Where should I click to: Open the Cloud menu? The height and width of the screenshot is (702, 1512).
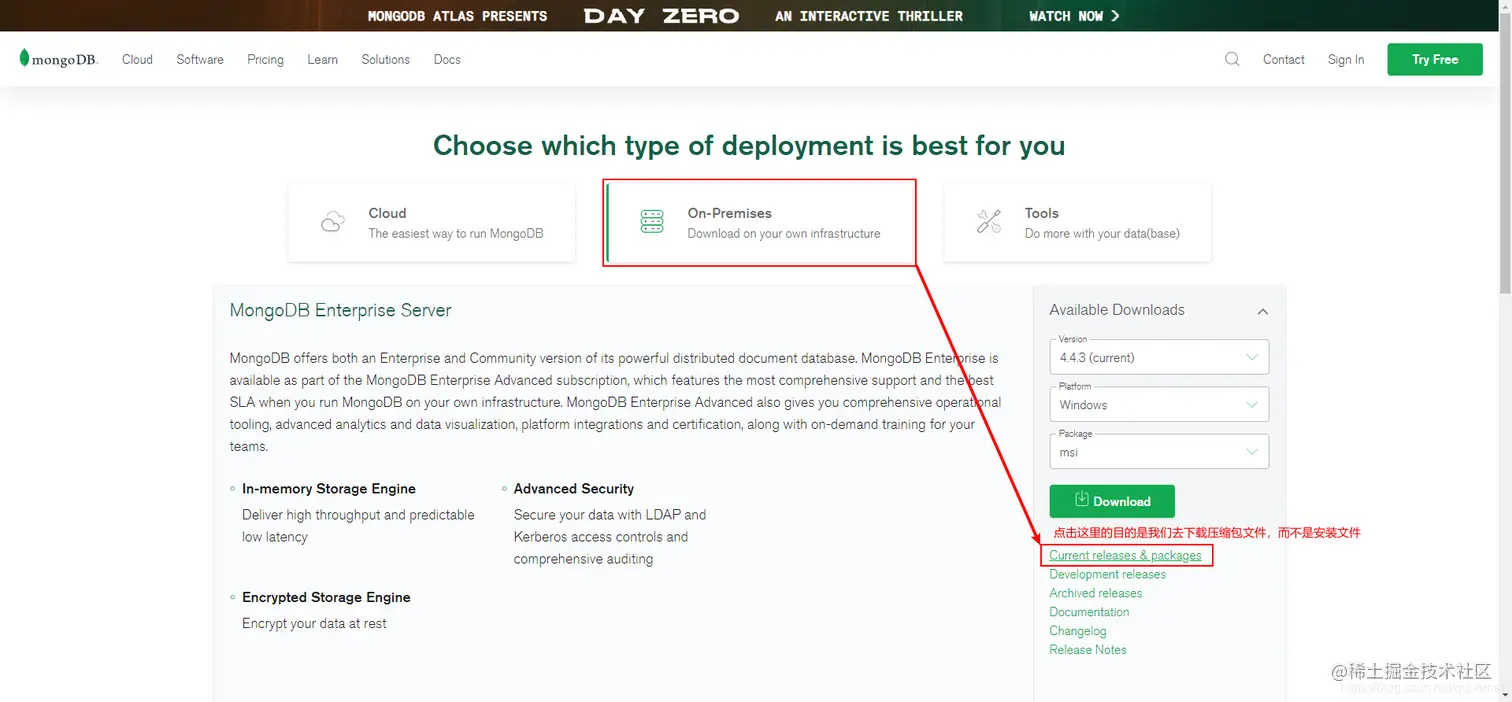click(x=137, y=59)
